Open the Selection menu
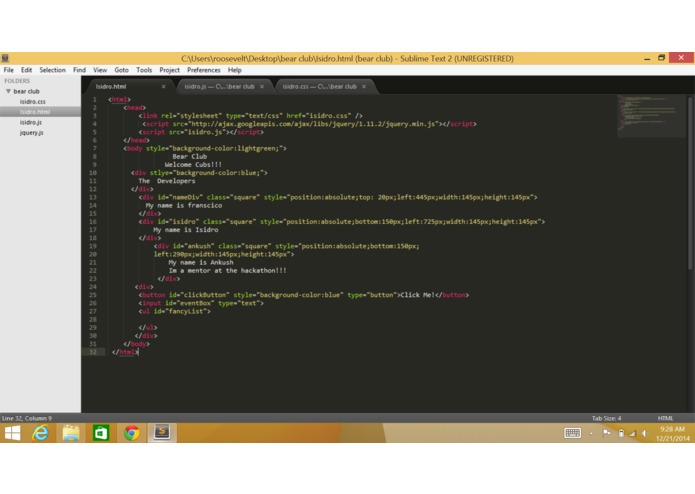 click(x=52, y=70)
